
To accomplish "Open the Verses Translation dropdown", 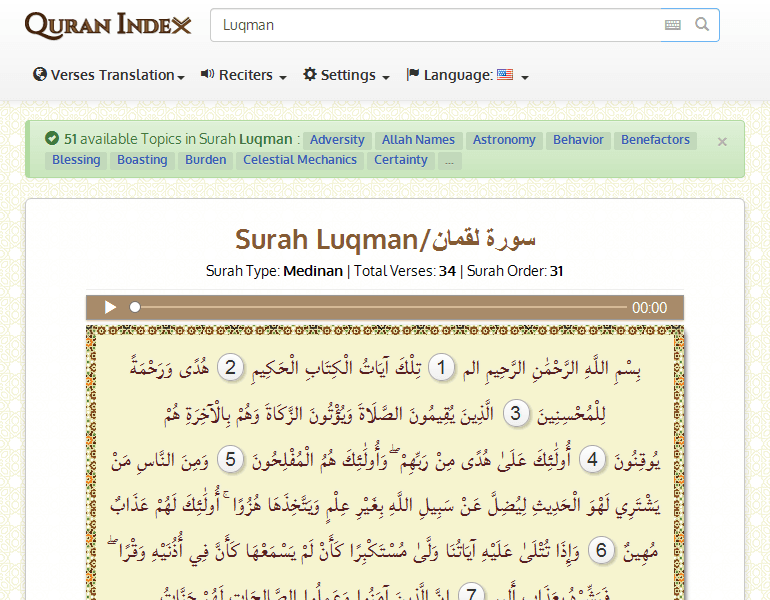I will [x=109, y=75].
